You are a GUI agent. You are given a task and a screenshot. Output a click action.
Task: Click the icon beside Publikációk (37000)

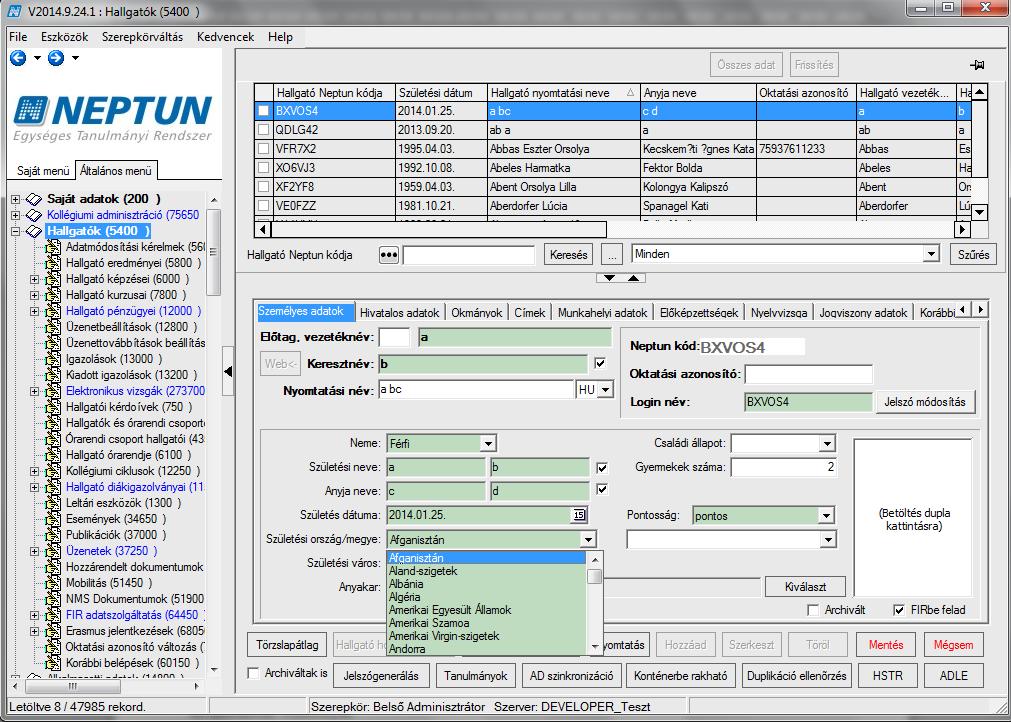coord(54,535)
